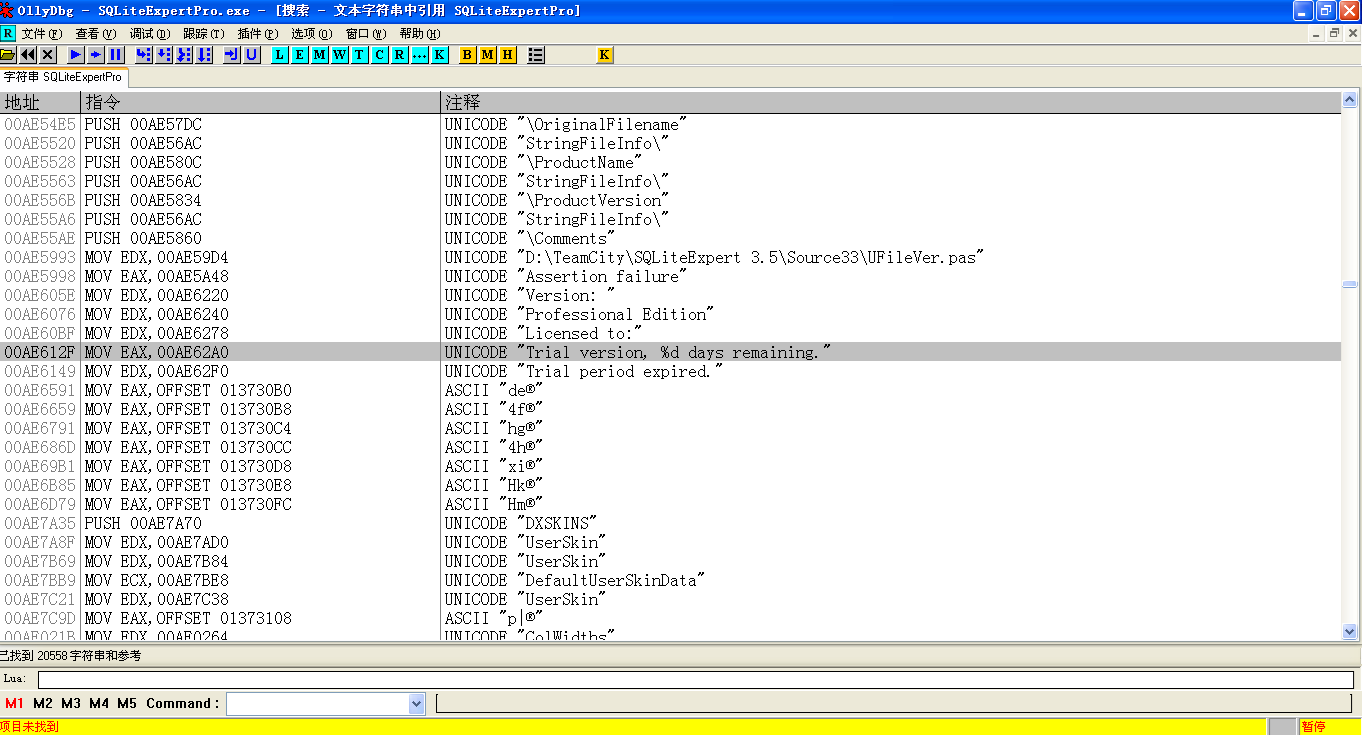1362x735 pixels.
Task: Open Call stack with cyan K icon
Action: click(440, 55)
